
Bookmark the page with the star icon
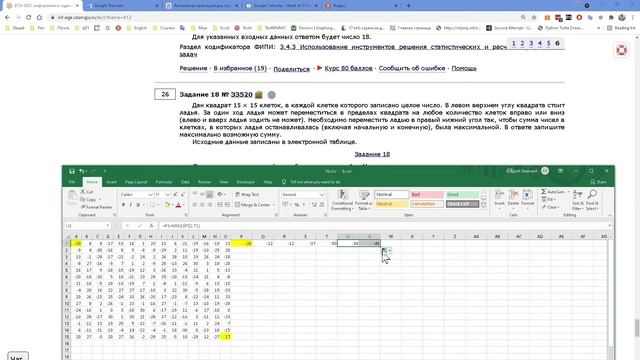533,18
